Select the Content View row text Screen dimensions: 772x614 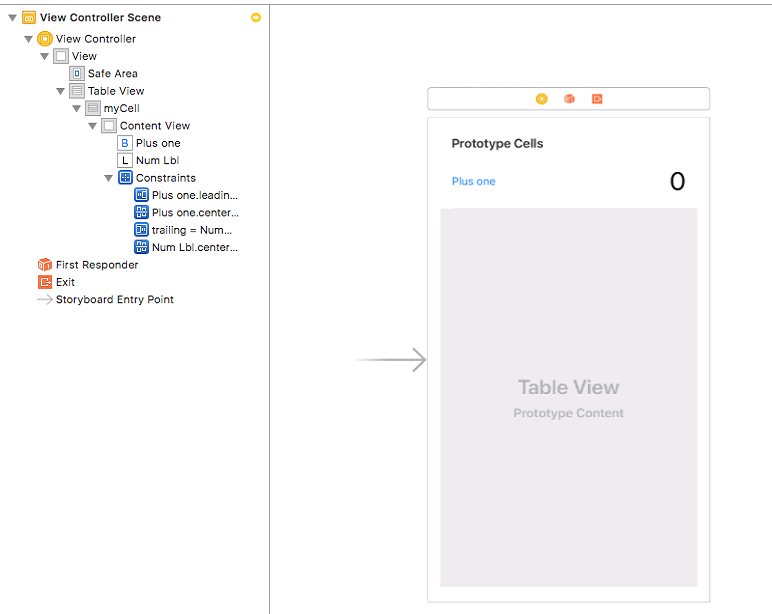(x=155, y=126)
